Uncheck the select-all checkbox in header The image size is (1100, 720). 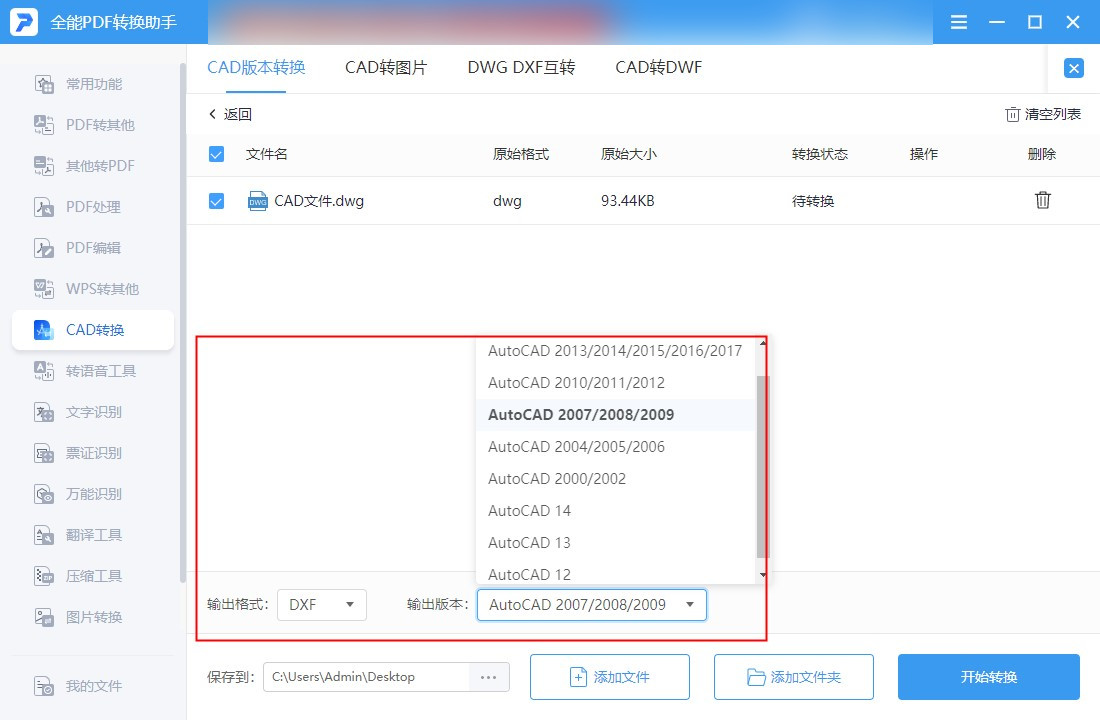215,154
